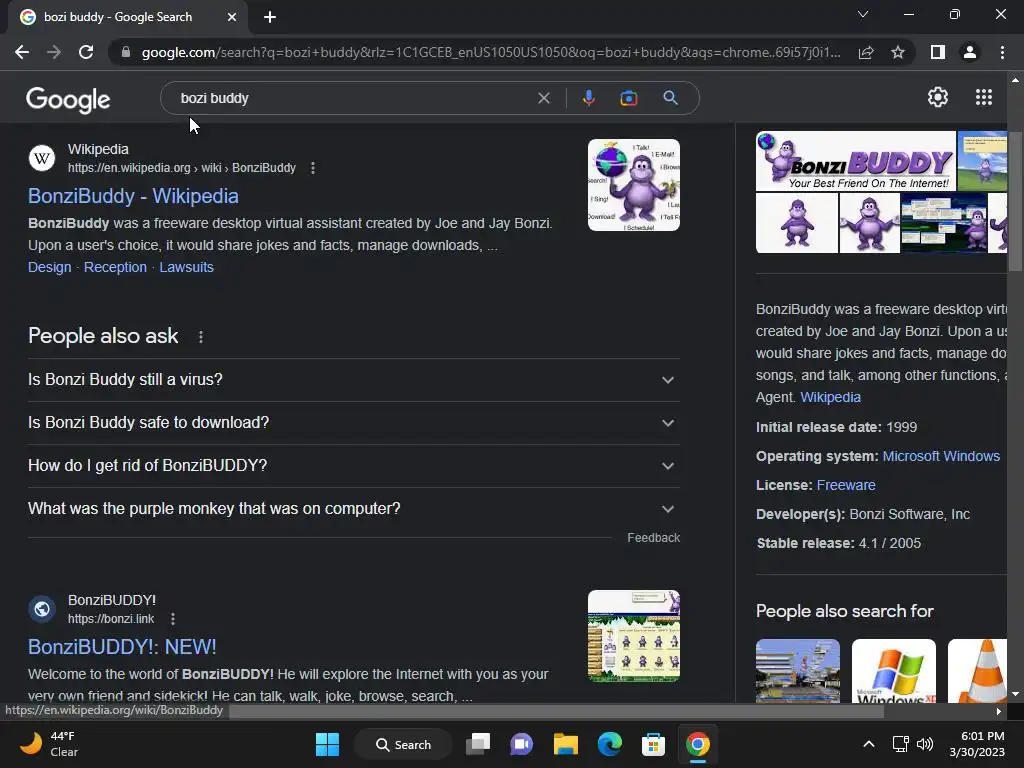Click the horizontal scrollbar at the page bottom
This screenshot has width=1024, height=768.
click(x=555, y=712)
